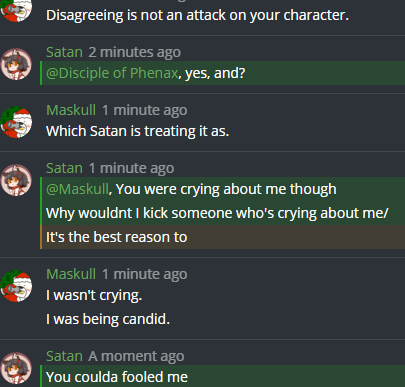The height and width of the screenshot is (387, 405).
Task: Select the 'Why wouldnt I kick someone' message line
Action: [x=223, y=213]
